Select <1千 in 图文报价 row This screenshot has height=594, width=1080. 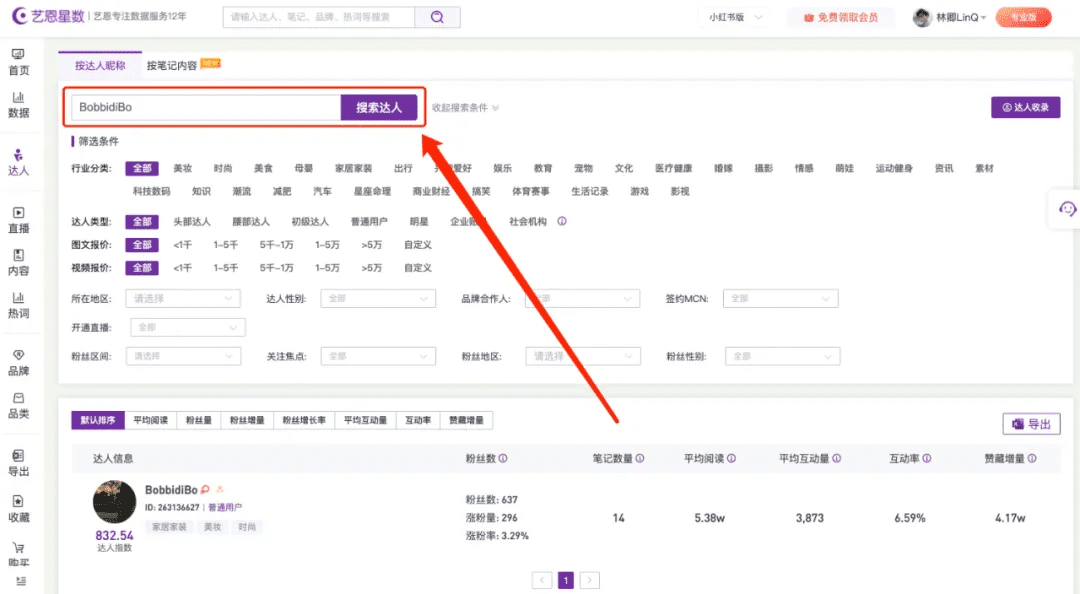click(x=183, y=245)
